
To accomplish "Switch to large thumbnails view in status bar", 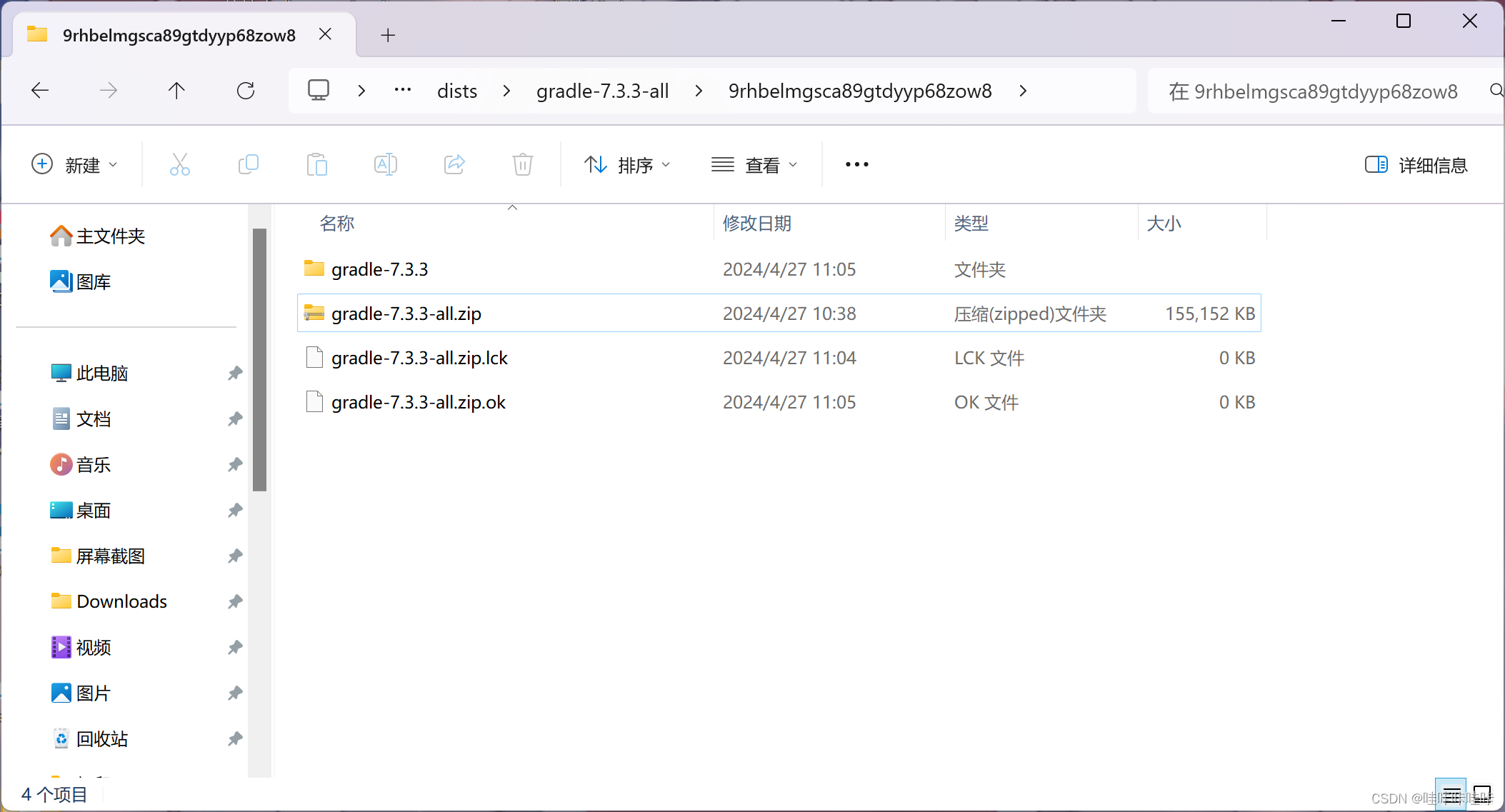I will pos(1482,793).
